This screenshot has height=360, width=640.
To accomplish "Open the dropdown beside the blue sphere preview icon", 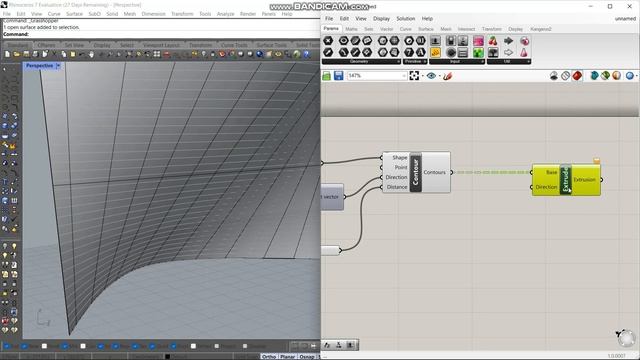I will click(636, 76).
